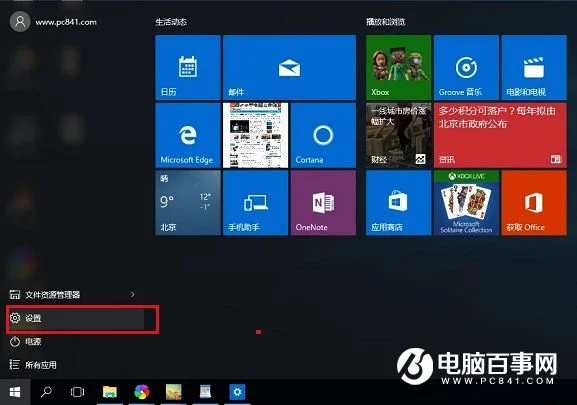Expand the 文件资源管理器 chevron arrow
577x405 pixels.
coord(132,294)
